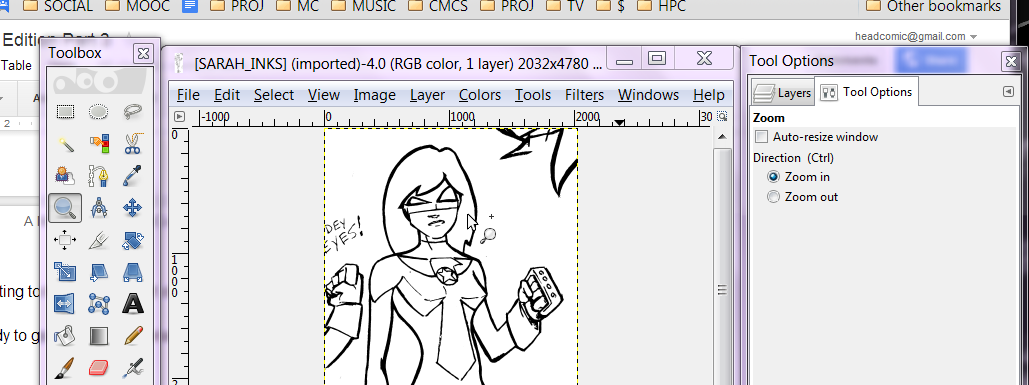This screenshot has width=1029, height=385.
Task: Choose the Free Select lasso tool
Action: [133, 112]
